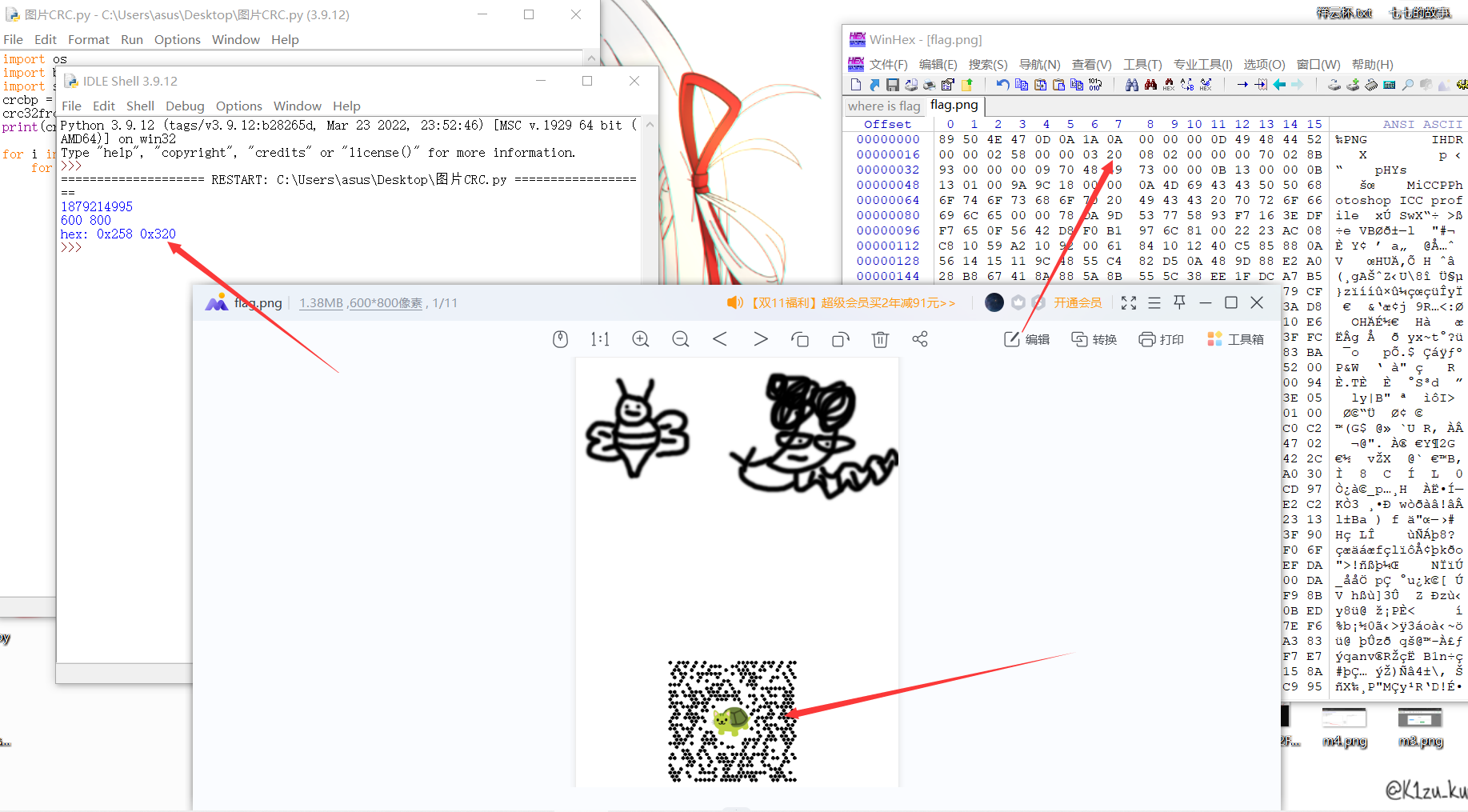Viewport: 1468px width, 812px height.
Task: Open Options menu in IDLE Shell
Action: coord(239,106)
